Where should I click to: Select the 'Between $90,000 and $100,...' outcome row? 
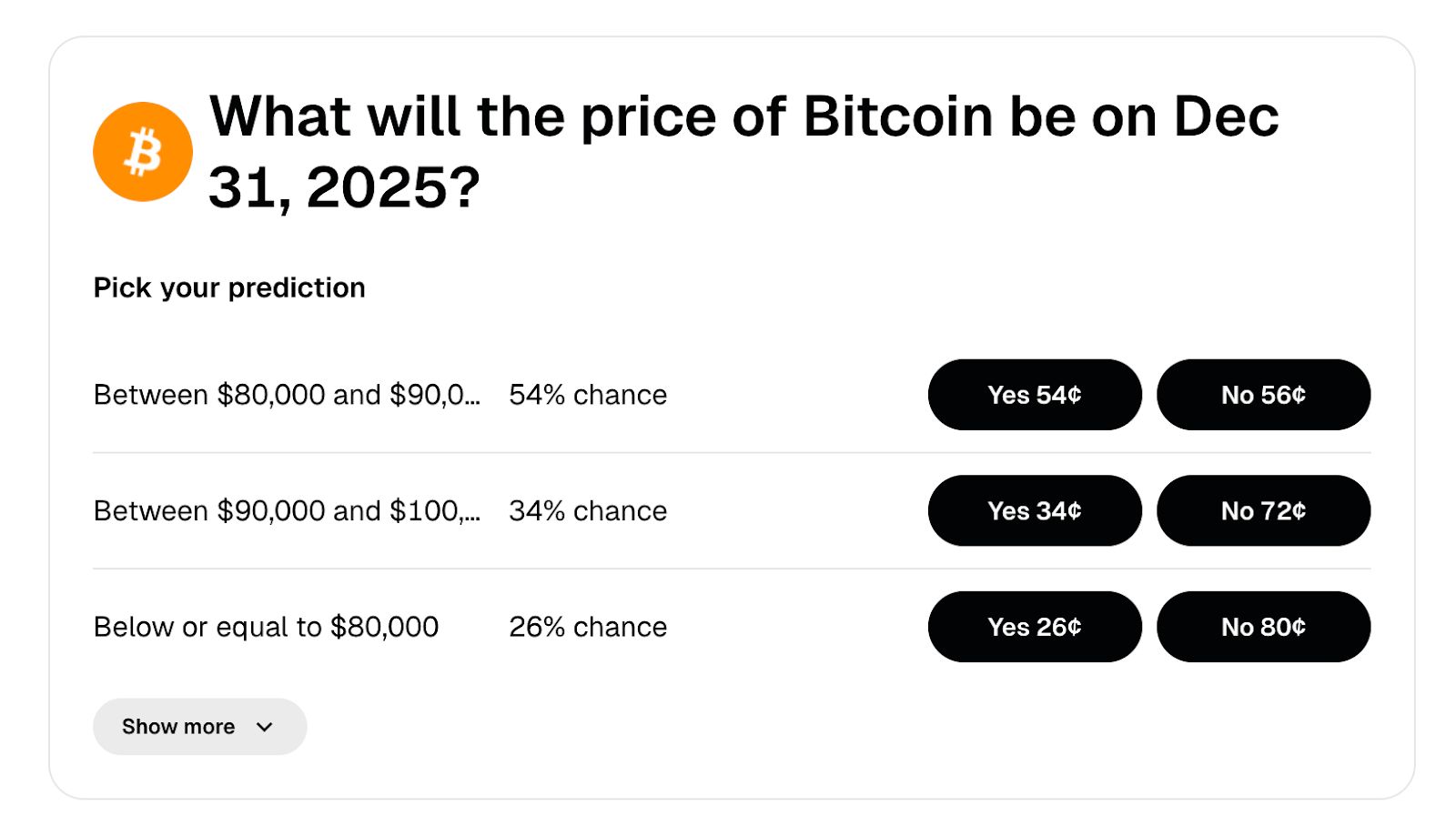[288, 510]
